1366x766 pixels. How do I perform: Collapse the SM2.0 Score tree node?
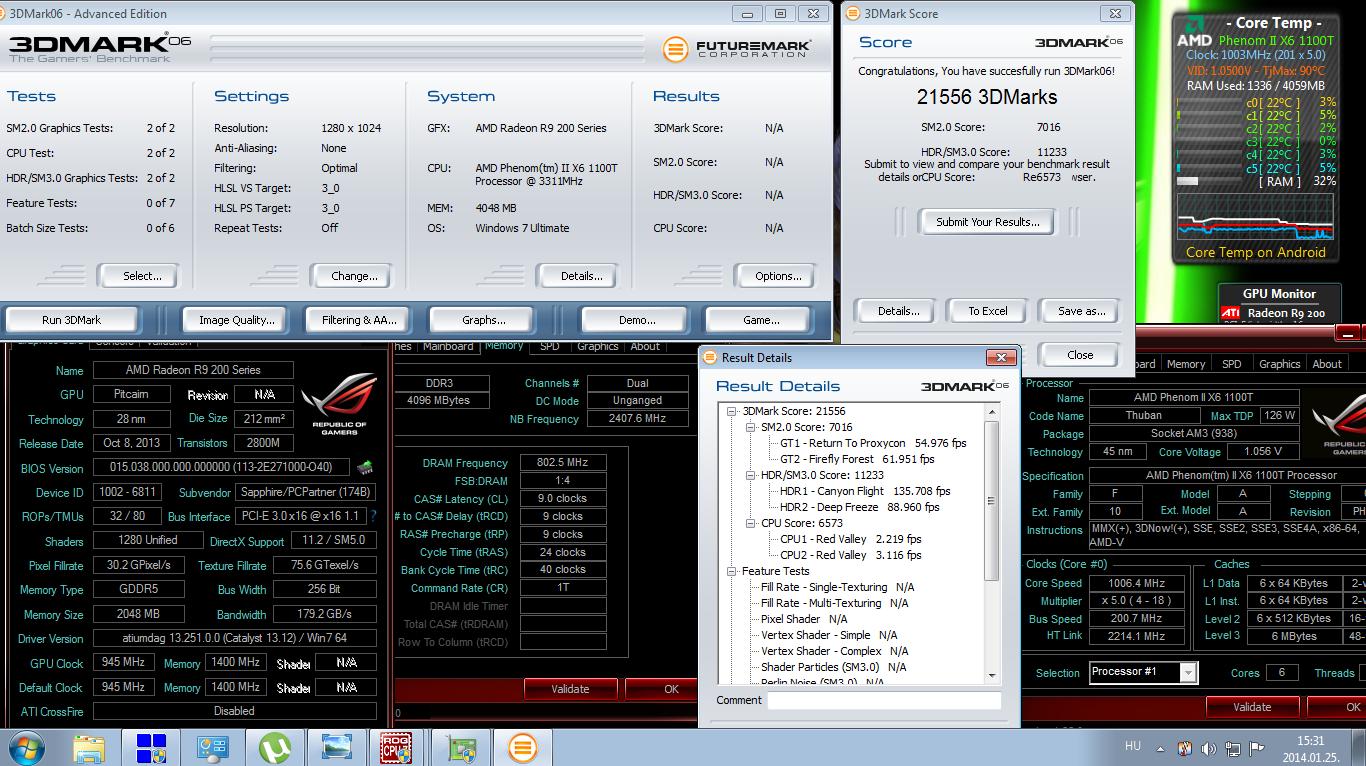pyautogui.click(x=749, y=427)
